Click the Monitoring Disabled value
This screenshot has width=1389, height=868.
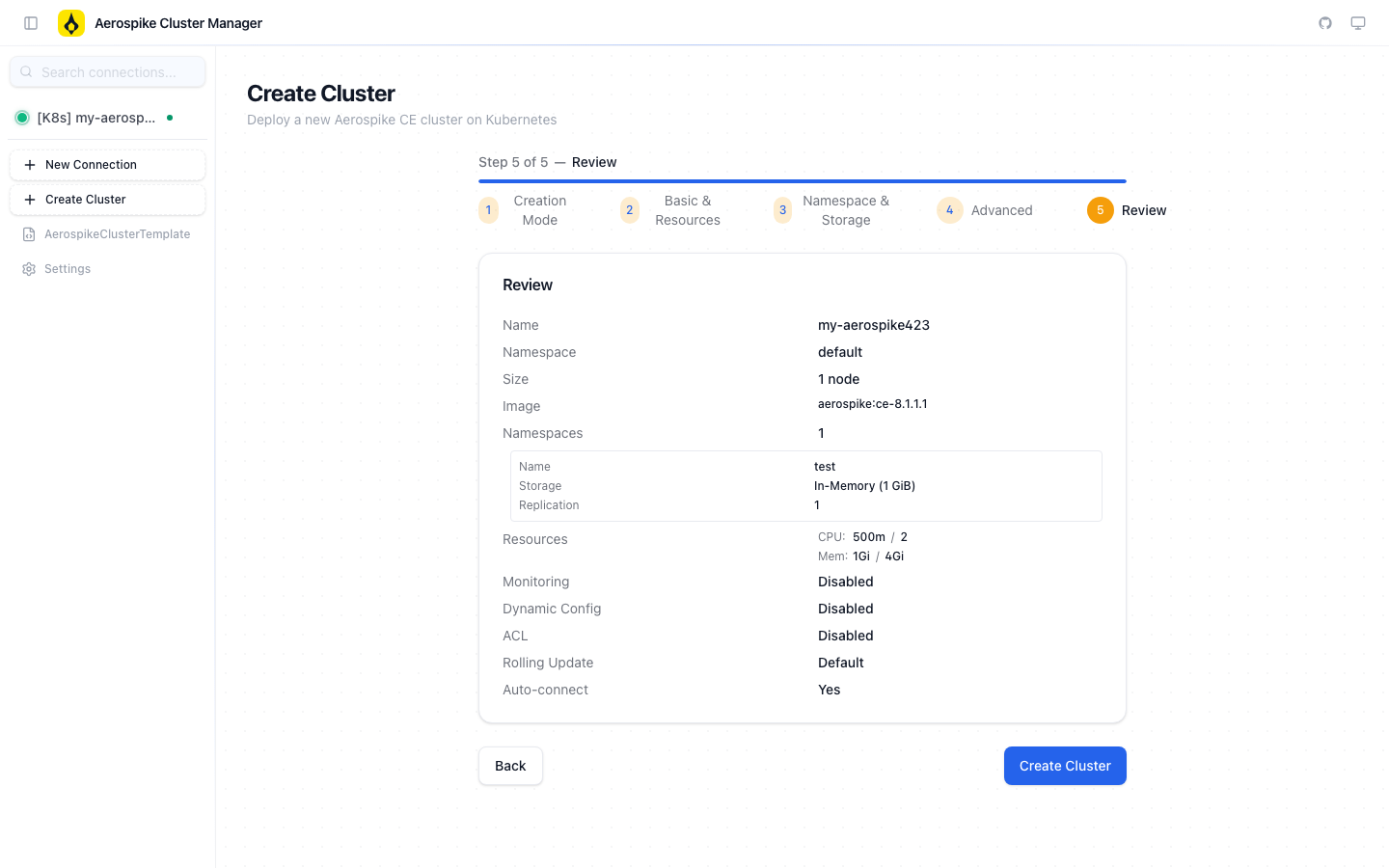coord(846,582)
